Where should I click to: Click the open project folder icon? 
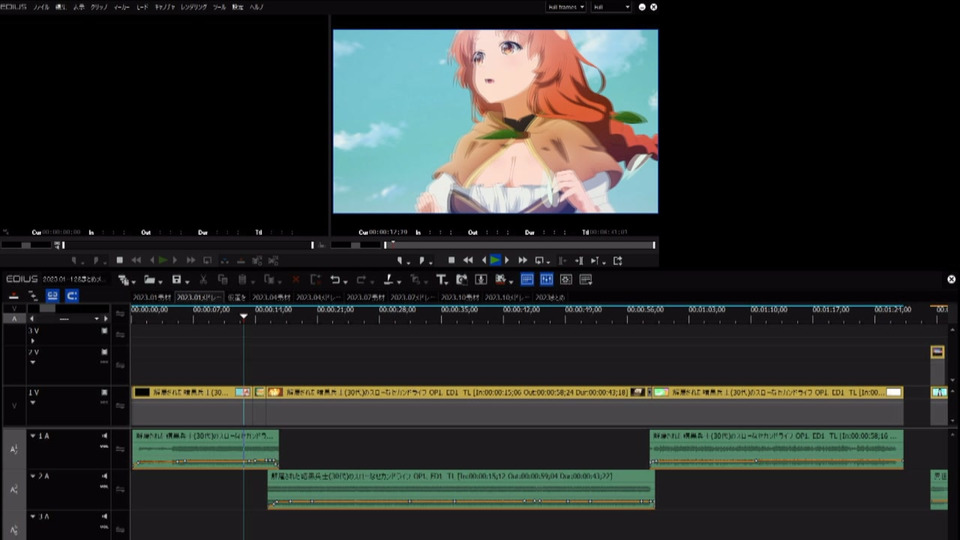(149, 280)
